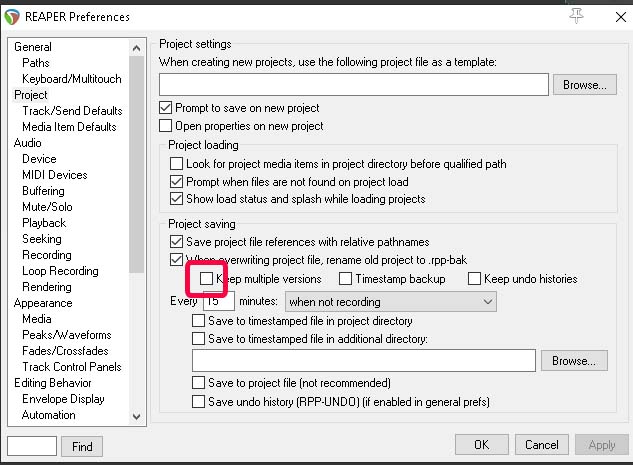Select the Audio category

[x=27, y=143]
